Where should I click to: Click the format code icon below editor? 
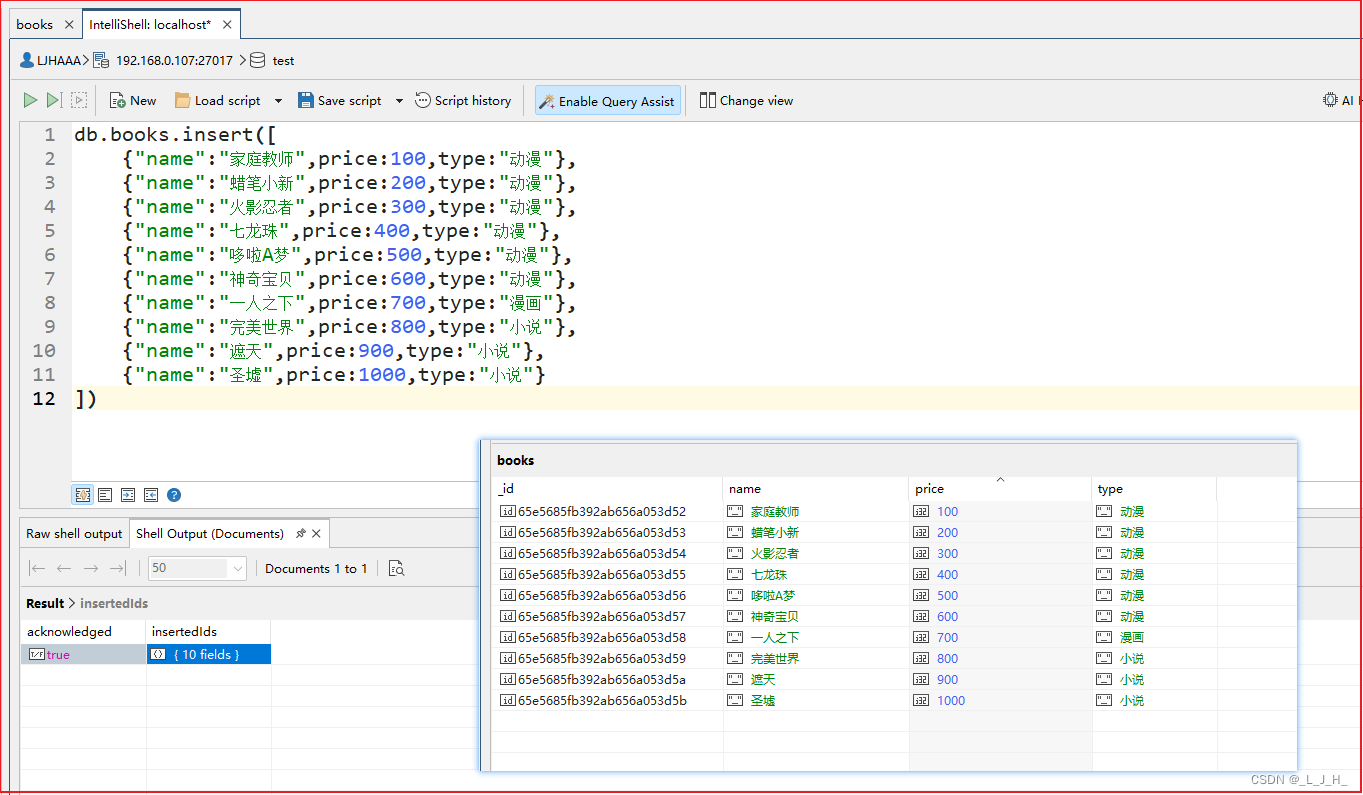tap(105, 494)
